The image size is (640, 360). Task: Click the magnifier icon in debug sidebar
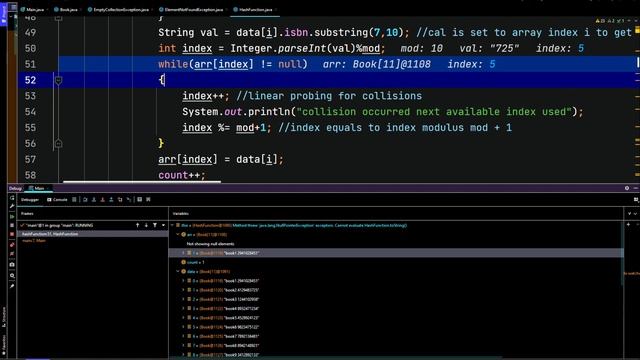(x=12, y=276)
